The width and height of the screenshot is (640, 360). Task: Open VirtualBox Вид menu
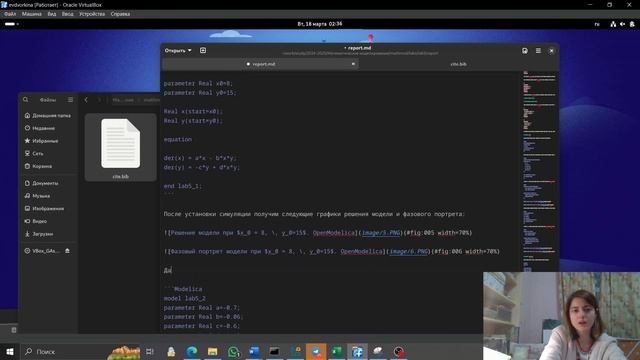(x=52, y=14)
